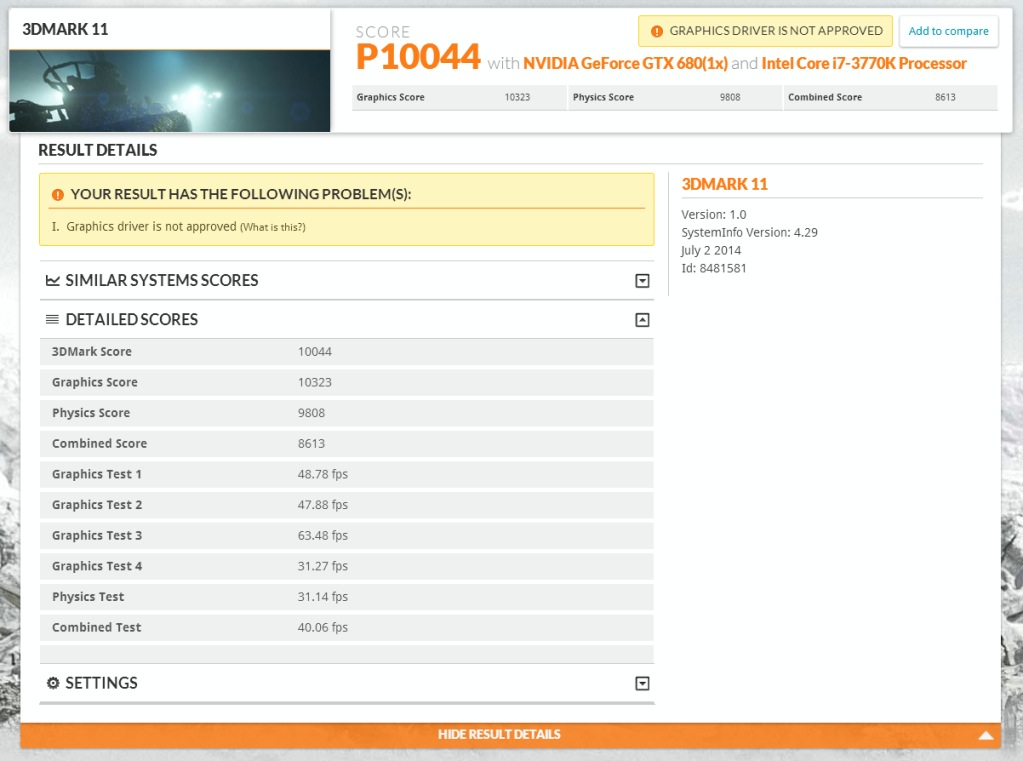The width and height of the screenshot is (1023, 761).
Task: Click the 3DMark 11 benchmark thumbnail image
Action: pyautogui.click(x=170, y=91)
